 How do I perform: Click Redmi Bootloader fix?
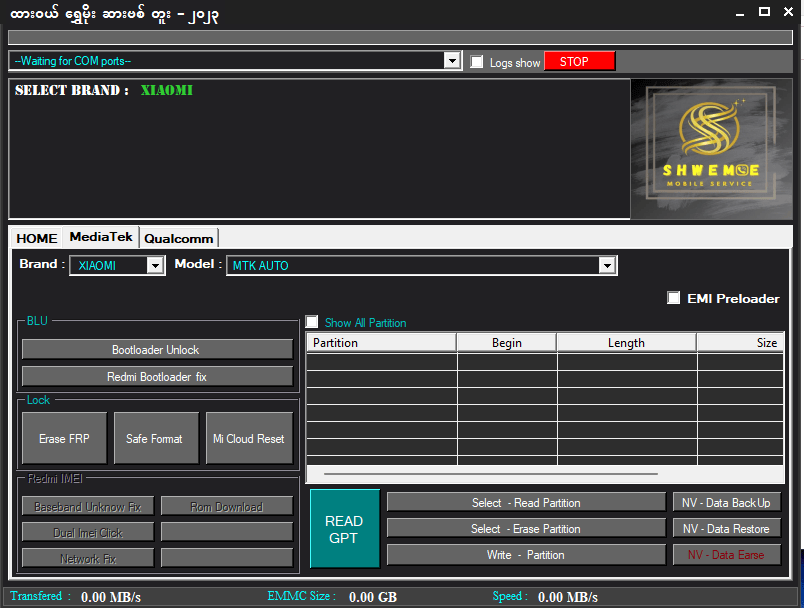[156, 376]
